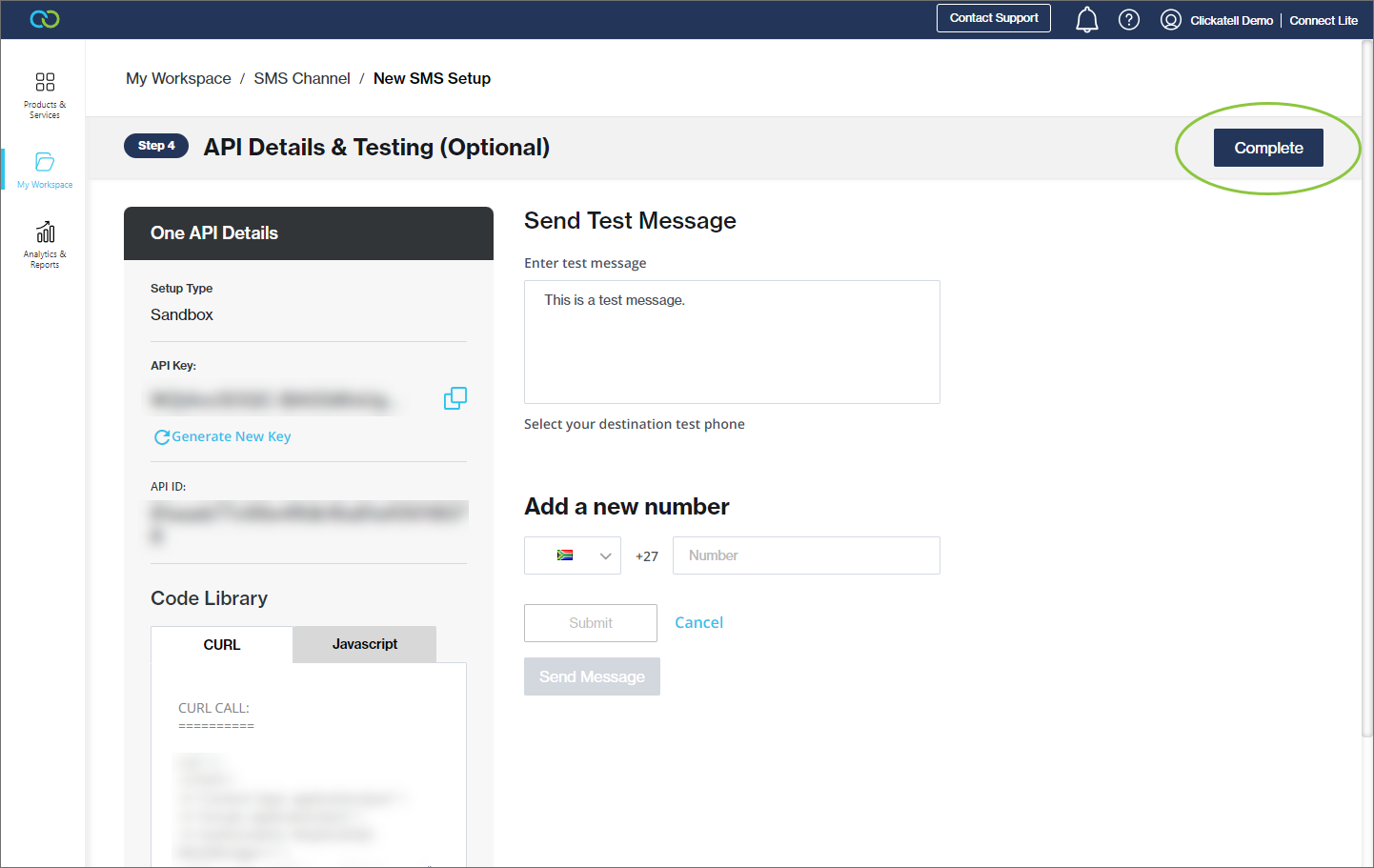Copy the API Key to clipboard
This screenshot has width=1374, height=868.
pyautogui.click(x=455, y=398)
